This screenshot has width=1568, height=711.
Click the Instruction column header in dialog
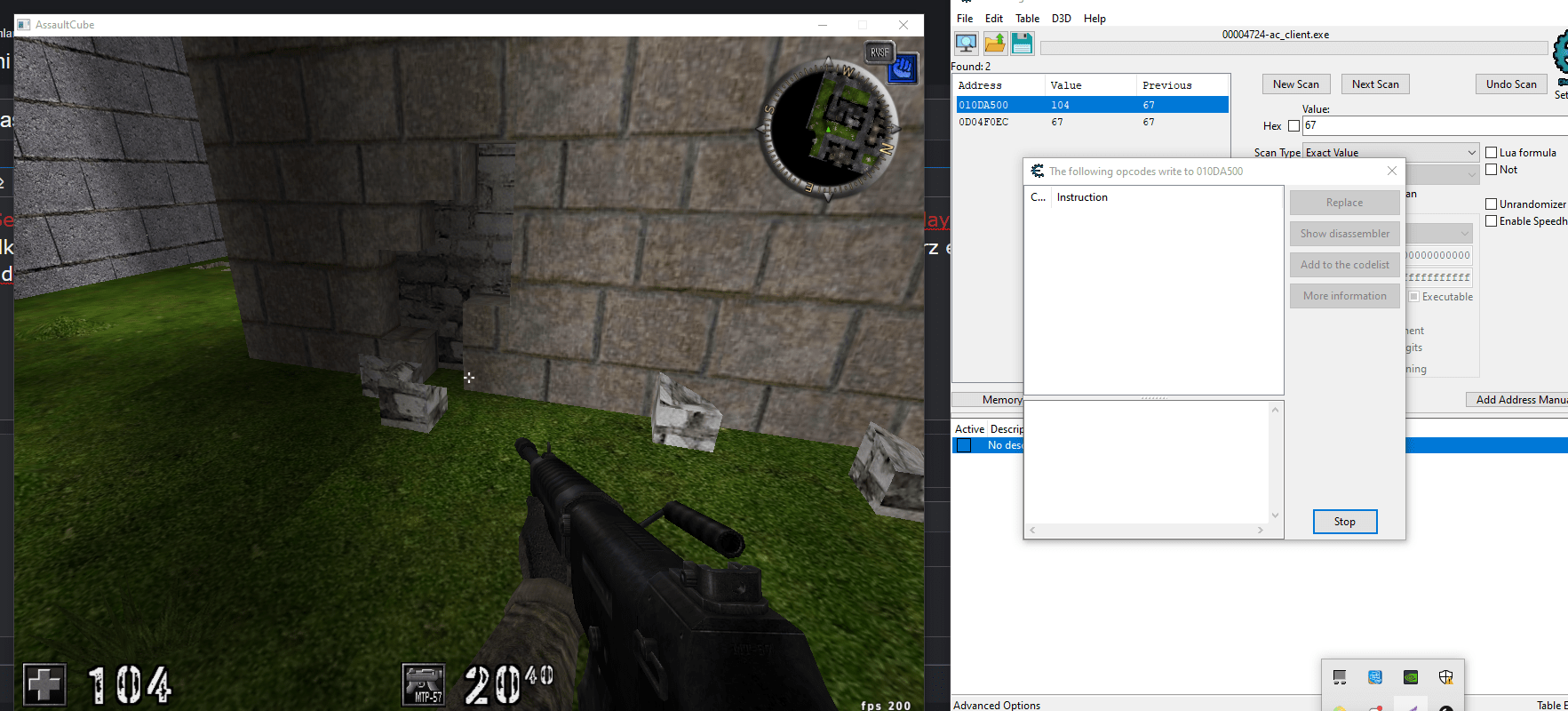pos(1166,197)
